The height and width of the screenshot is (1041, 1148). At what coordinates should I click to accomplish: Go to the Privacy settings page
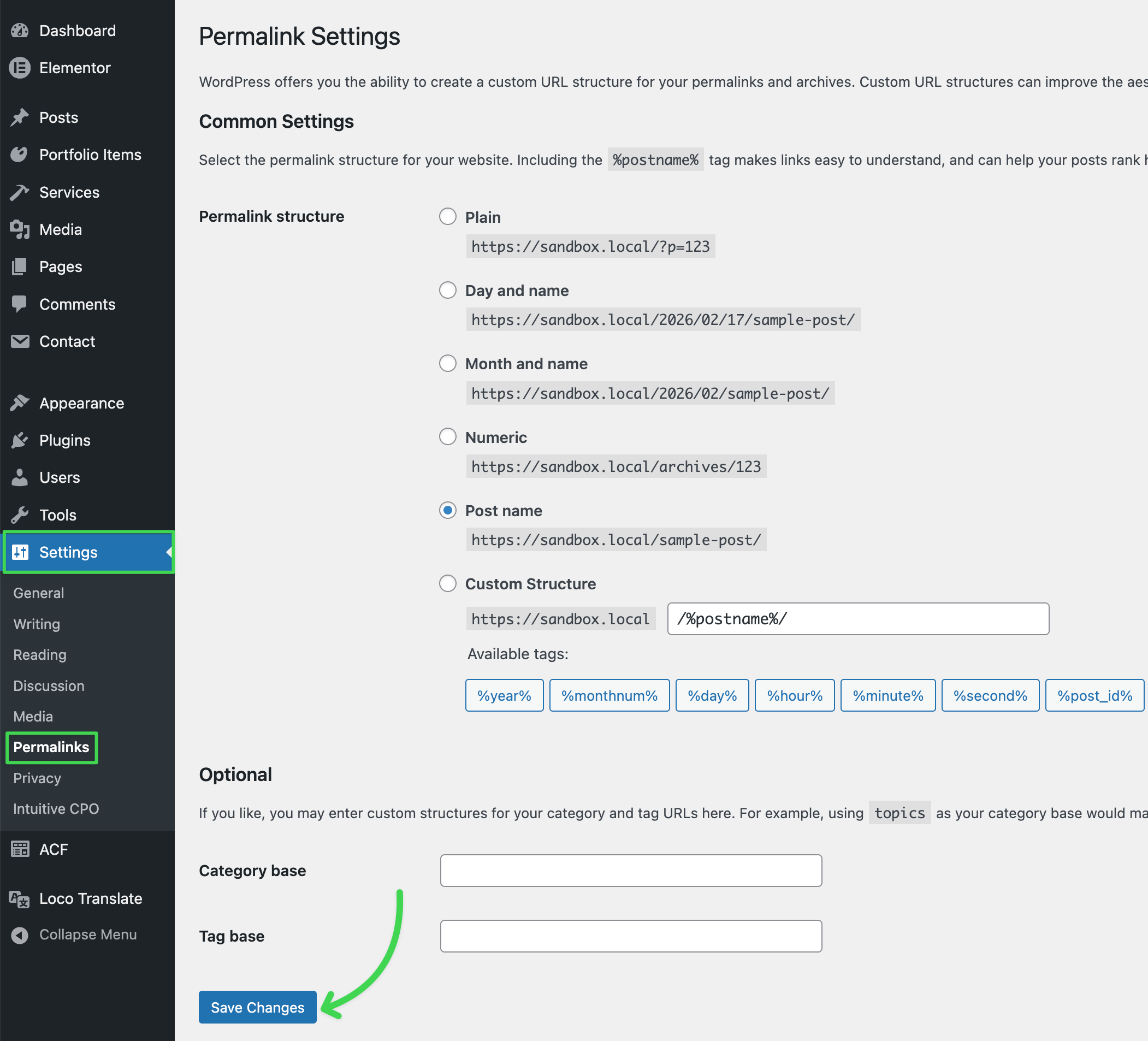[37, 778]
